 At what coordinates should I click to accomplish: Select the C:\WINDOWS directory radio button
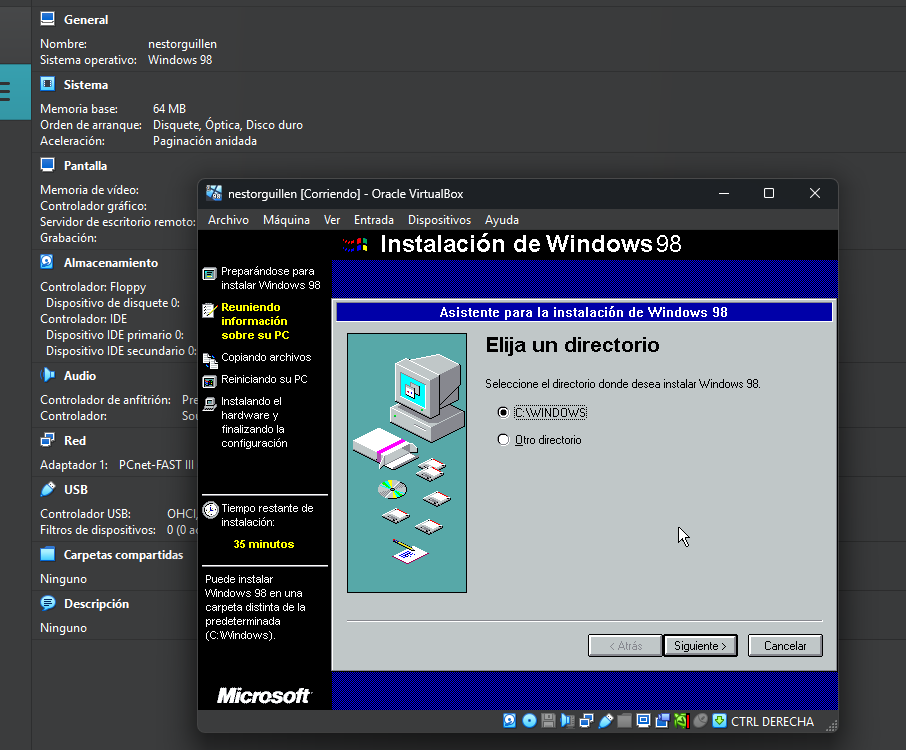tap(503, 412)
